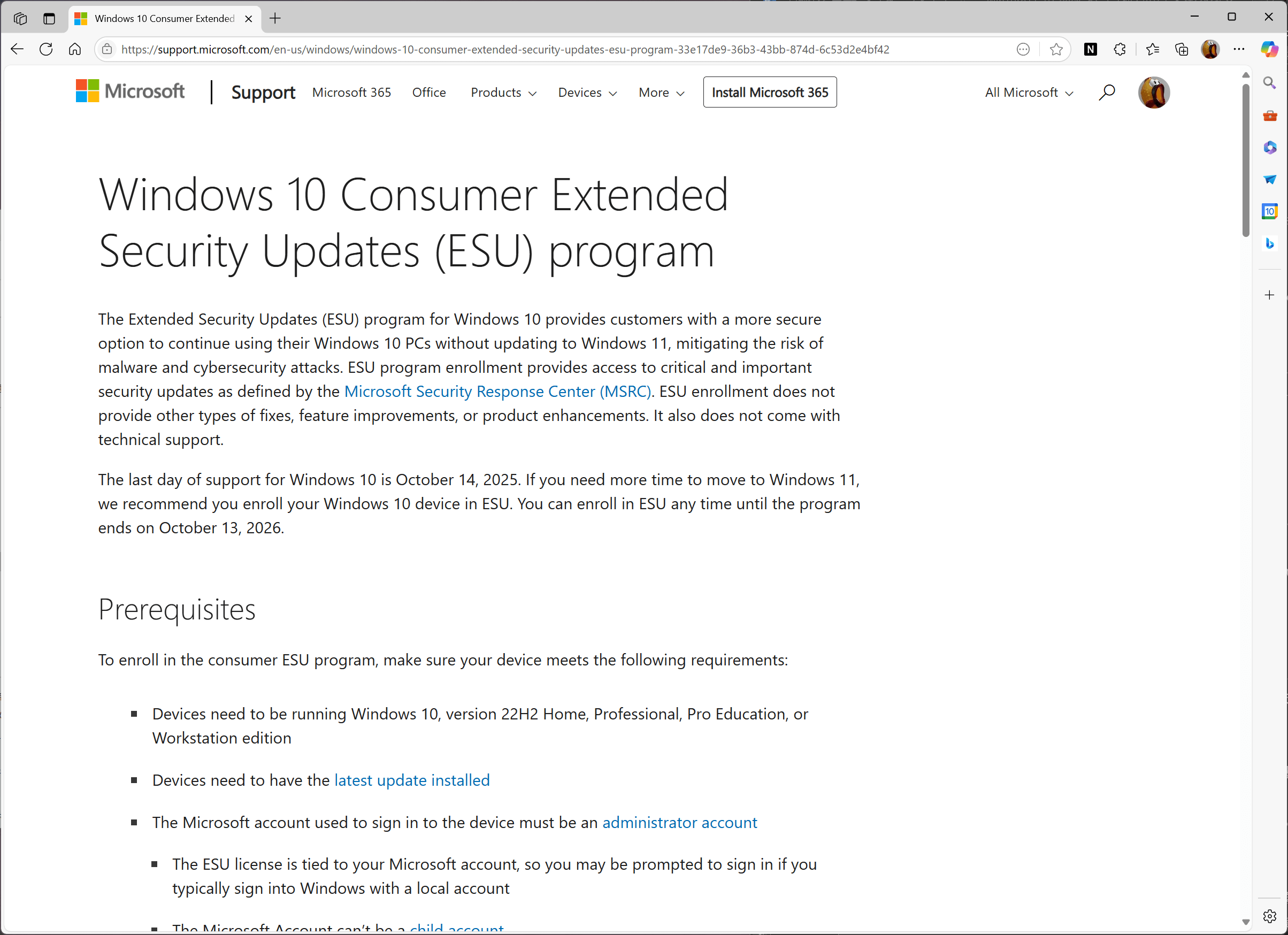Open sidebar settings gear
The width and height of the screenshot is (1288, 935).
point(1269,916)
